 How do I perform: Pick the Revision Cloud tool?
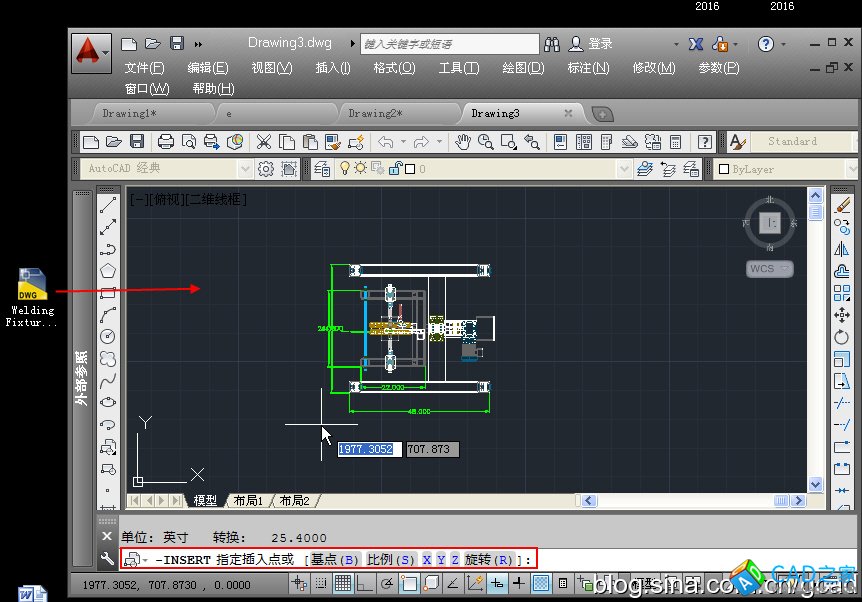[x=108, y=358]
